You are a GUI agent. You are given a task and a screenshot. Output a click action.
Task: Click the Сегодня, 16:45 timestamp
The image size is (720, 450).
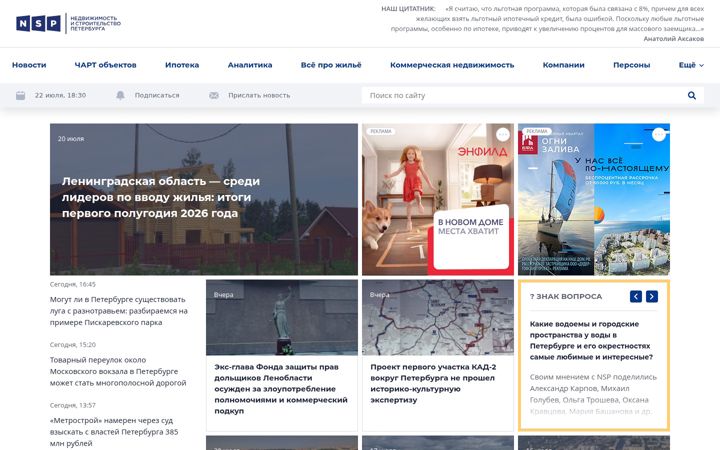73,284
